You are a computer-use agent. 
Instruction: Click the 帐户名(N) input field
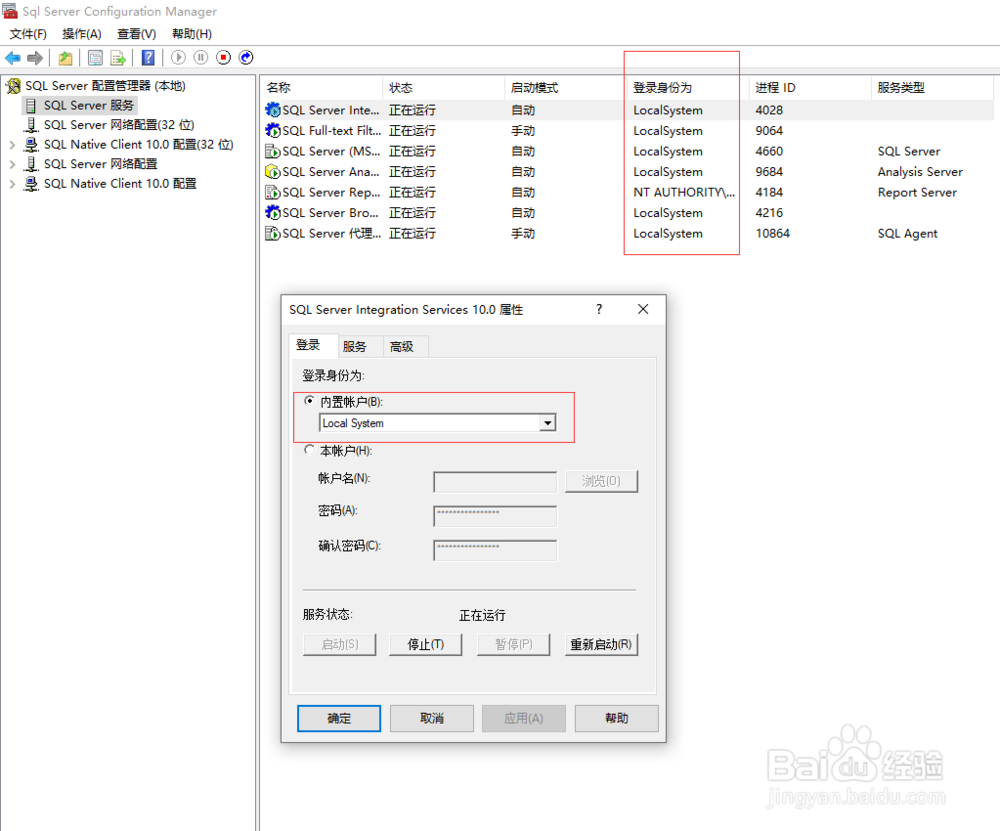(495, 482)
